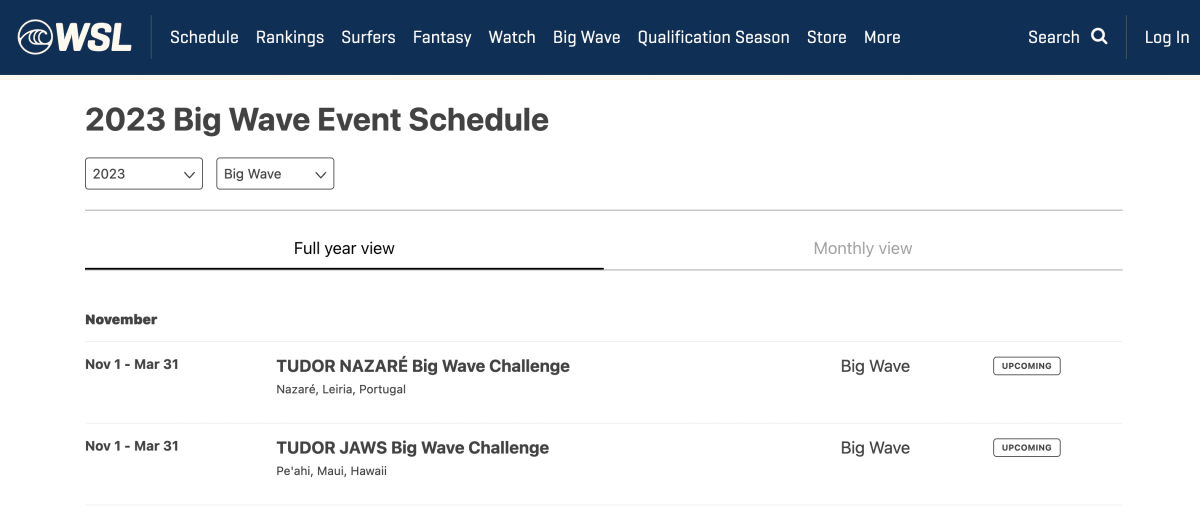
Task: Open the year dropdown showing 2023
Action: pyautogui.click(x=144, y=174)
